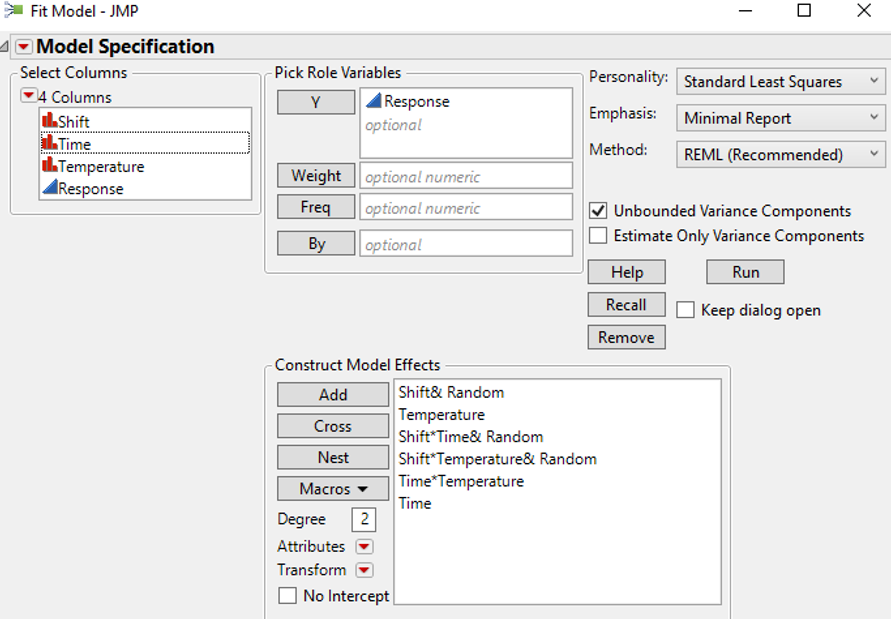Click the red triangle next to 4 Columns
The image size is (891, 619).
tap(28, 96)
